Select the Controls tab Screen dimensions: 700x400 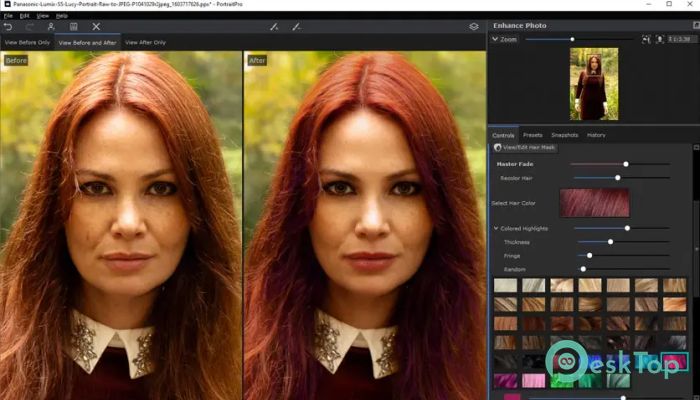(x=503, y=135)
